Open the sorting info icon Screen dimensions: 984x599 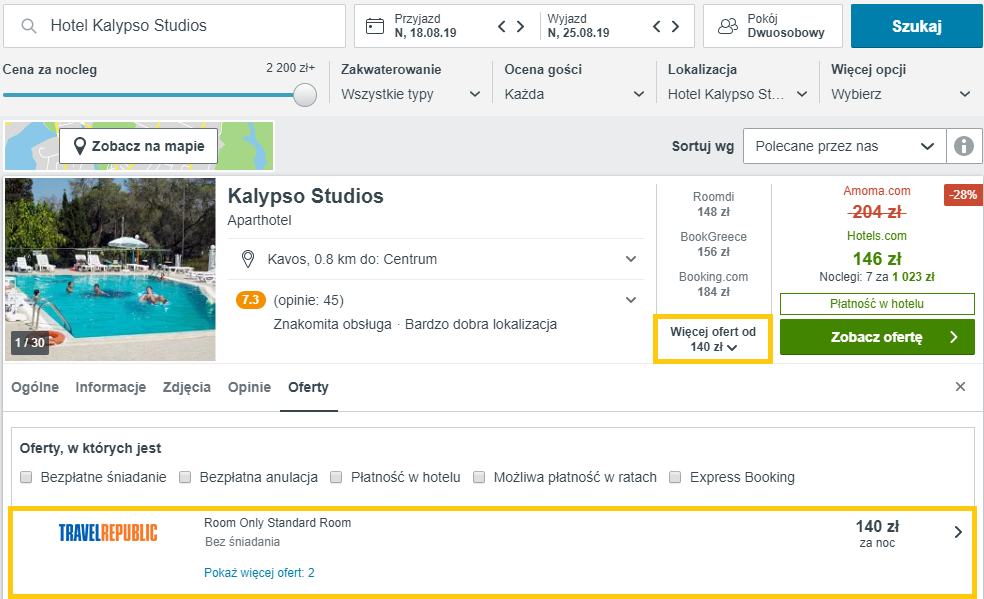pos(964,146)
